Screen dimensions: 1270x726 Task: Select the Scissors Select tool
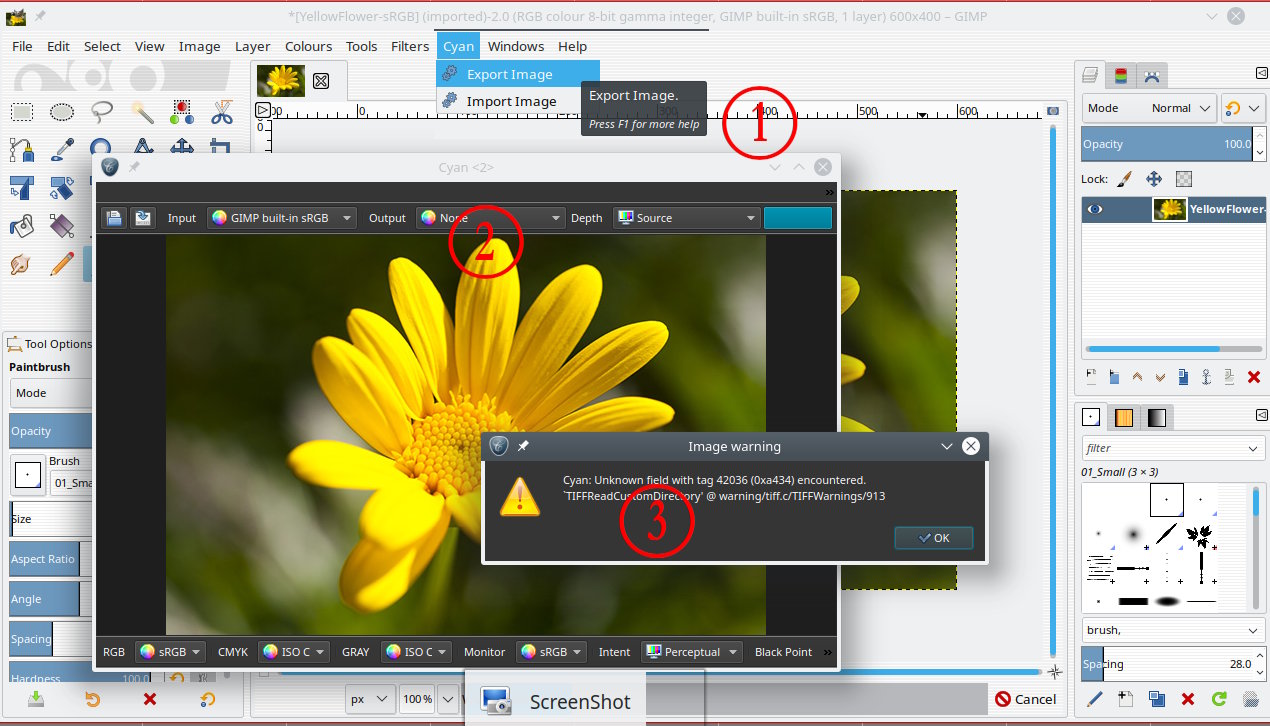coord(222,111)
